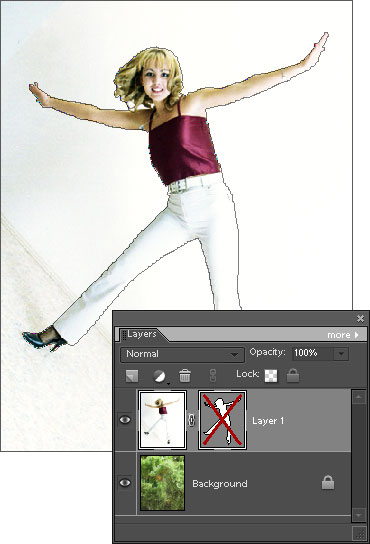Open the adjustment layer half-circle icon

pos(160,376)
